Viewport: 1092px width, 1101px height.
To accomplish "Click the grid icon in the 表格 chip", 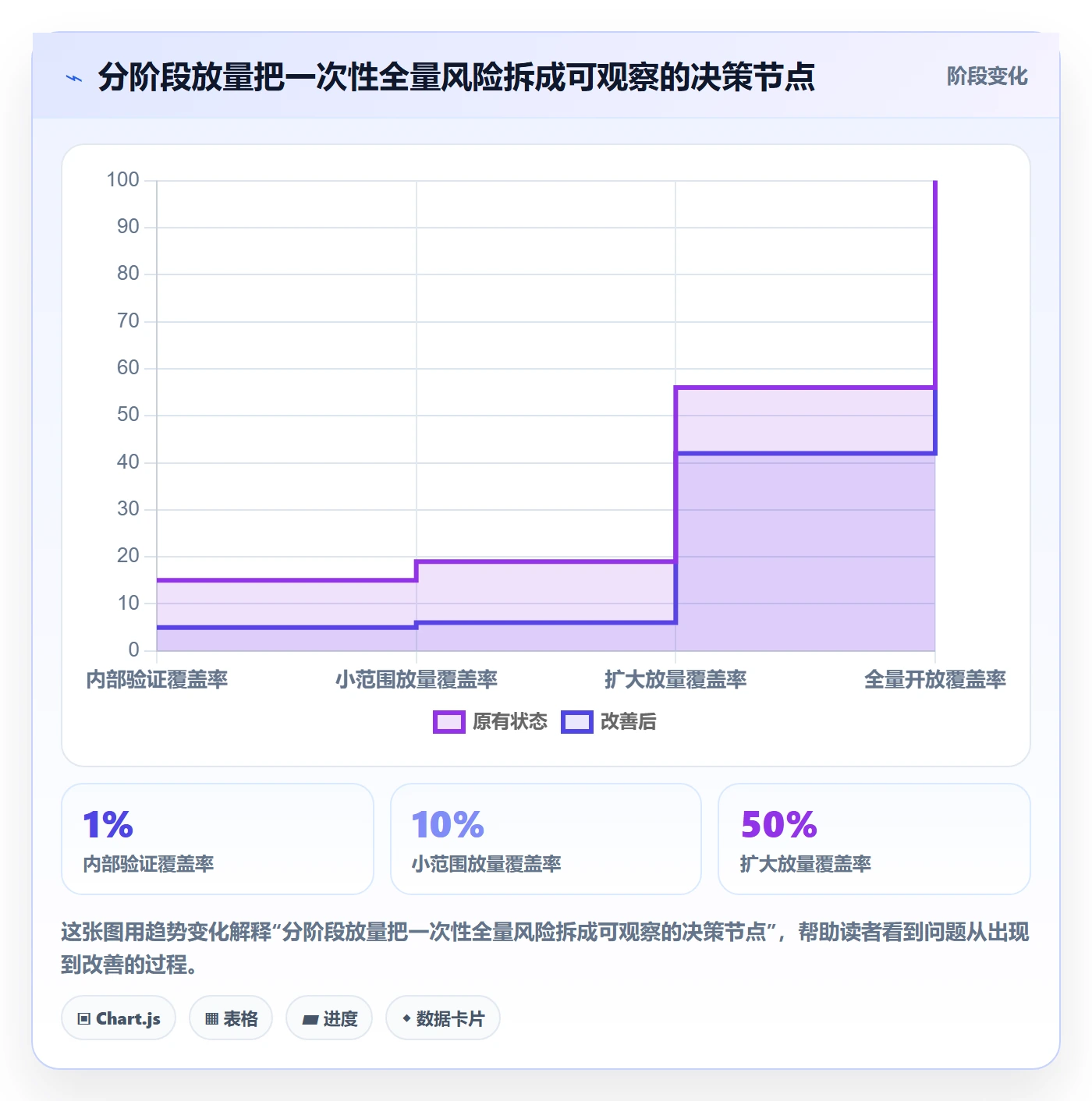I will (x=211, y=1018).
